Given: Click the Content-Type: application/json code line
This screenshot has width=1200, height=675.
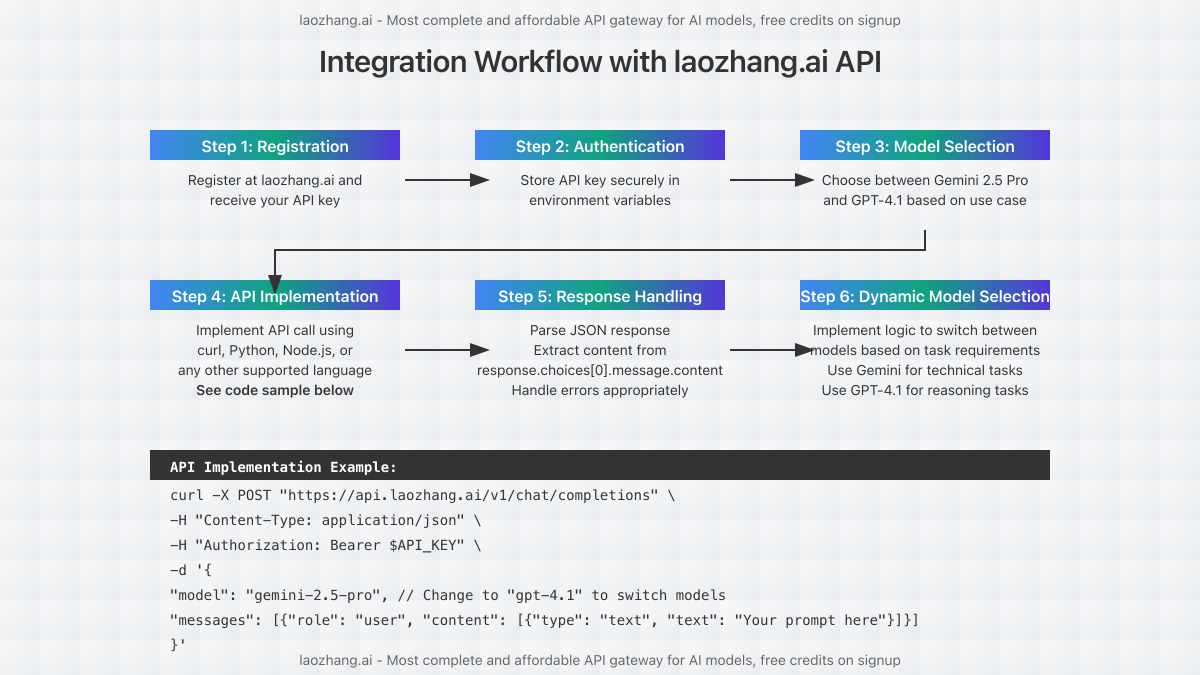Looking at the screenshot, I should point(326,520).
